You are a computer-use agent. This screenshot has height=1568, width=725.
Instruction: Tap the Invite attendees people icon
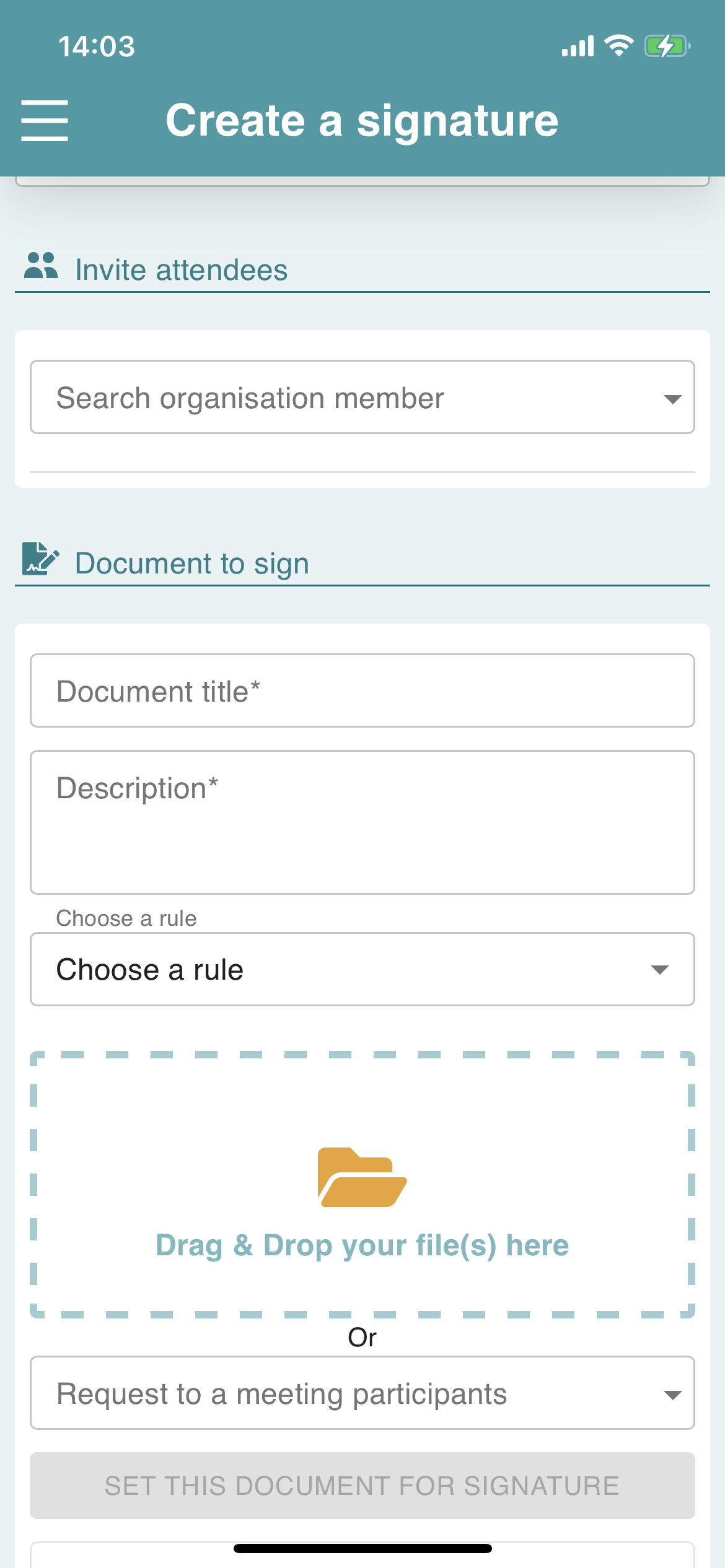41,265
